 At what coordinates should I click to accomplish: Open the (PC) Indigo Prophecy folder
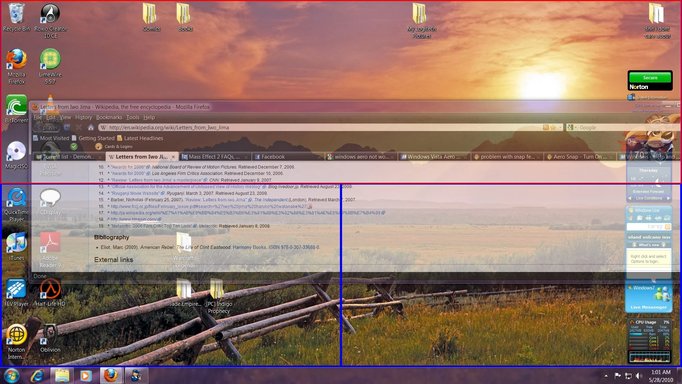pos(217,296)
